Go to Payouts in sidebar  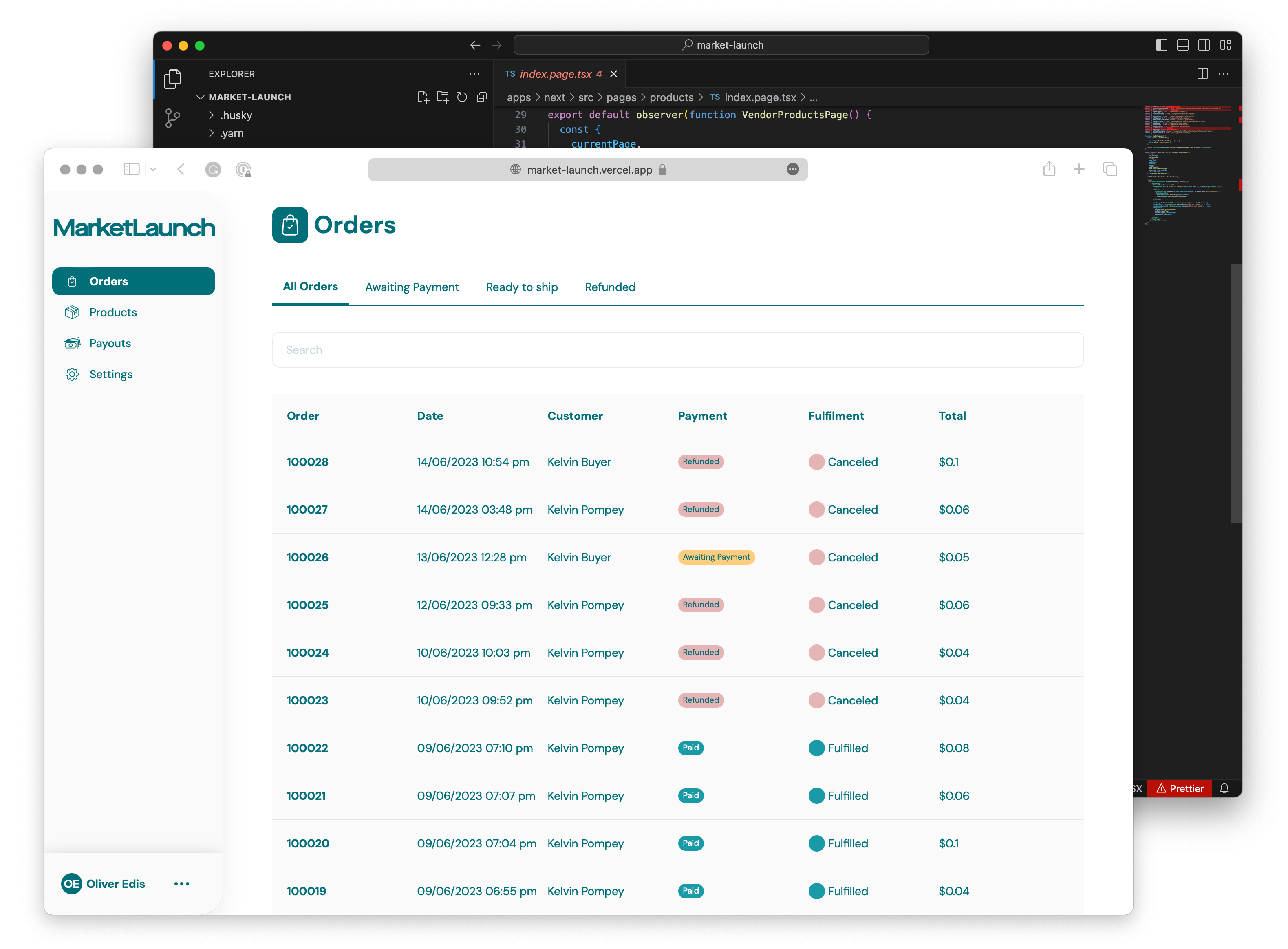pos(110,343)
